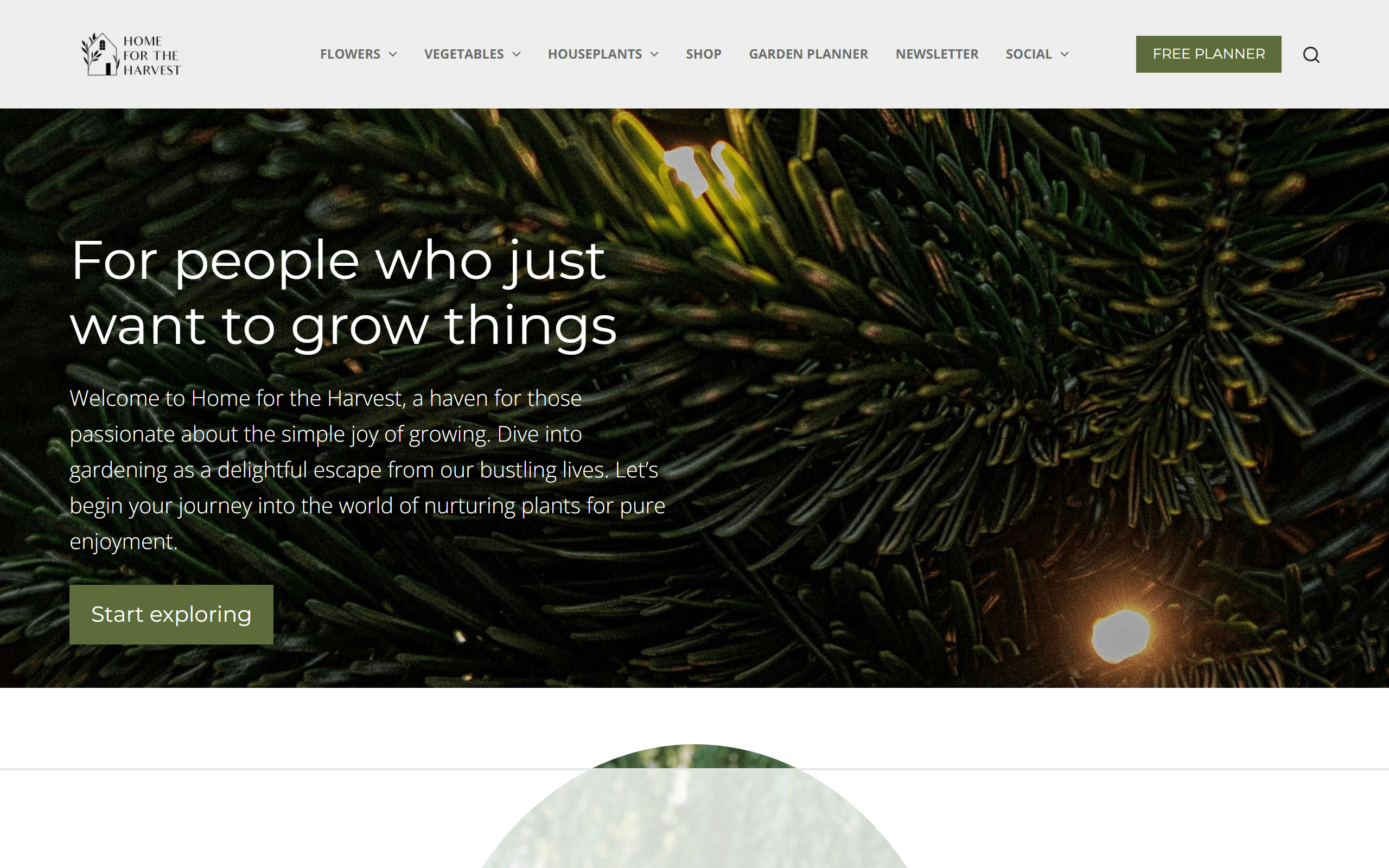Select the Flowers menu label
Screen dimensions: 1389x868
point(350,54)
